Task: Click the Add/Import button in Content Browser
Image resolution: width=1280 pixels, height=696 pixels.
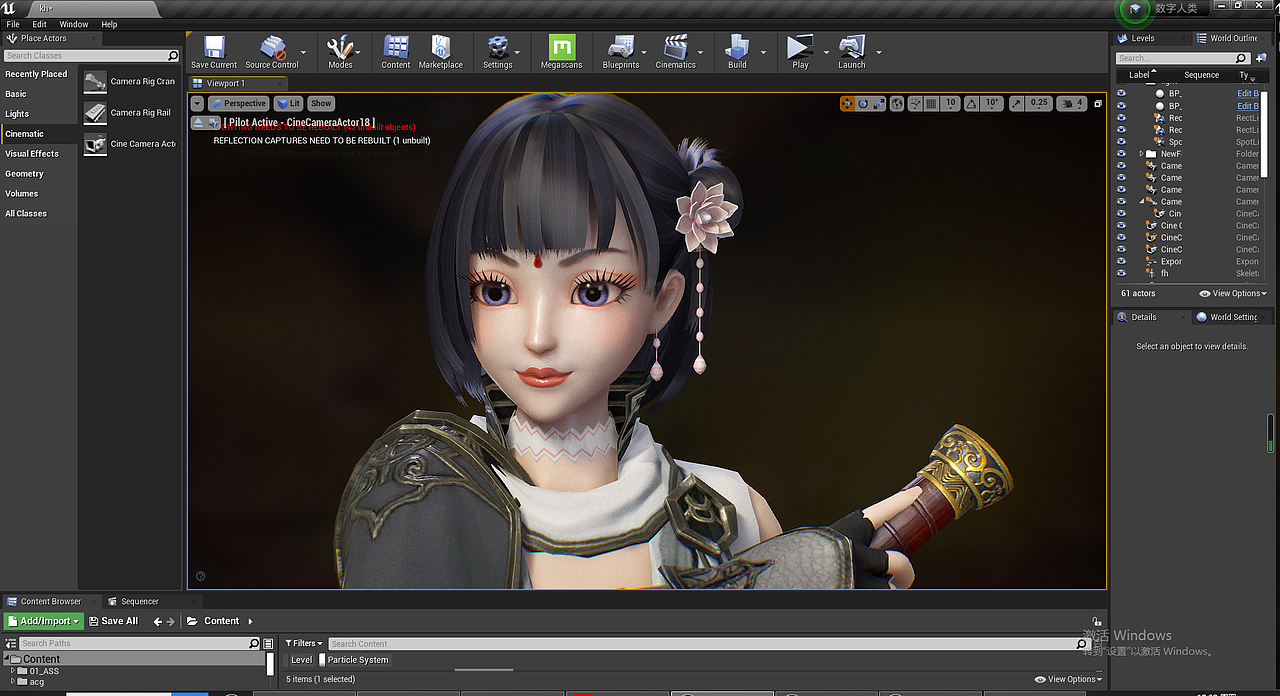Action: coord(42,620)
